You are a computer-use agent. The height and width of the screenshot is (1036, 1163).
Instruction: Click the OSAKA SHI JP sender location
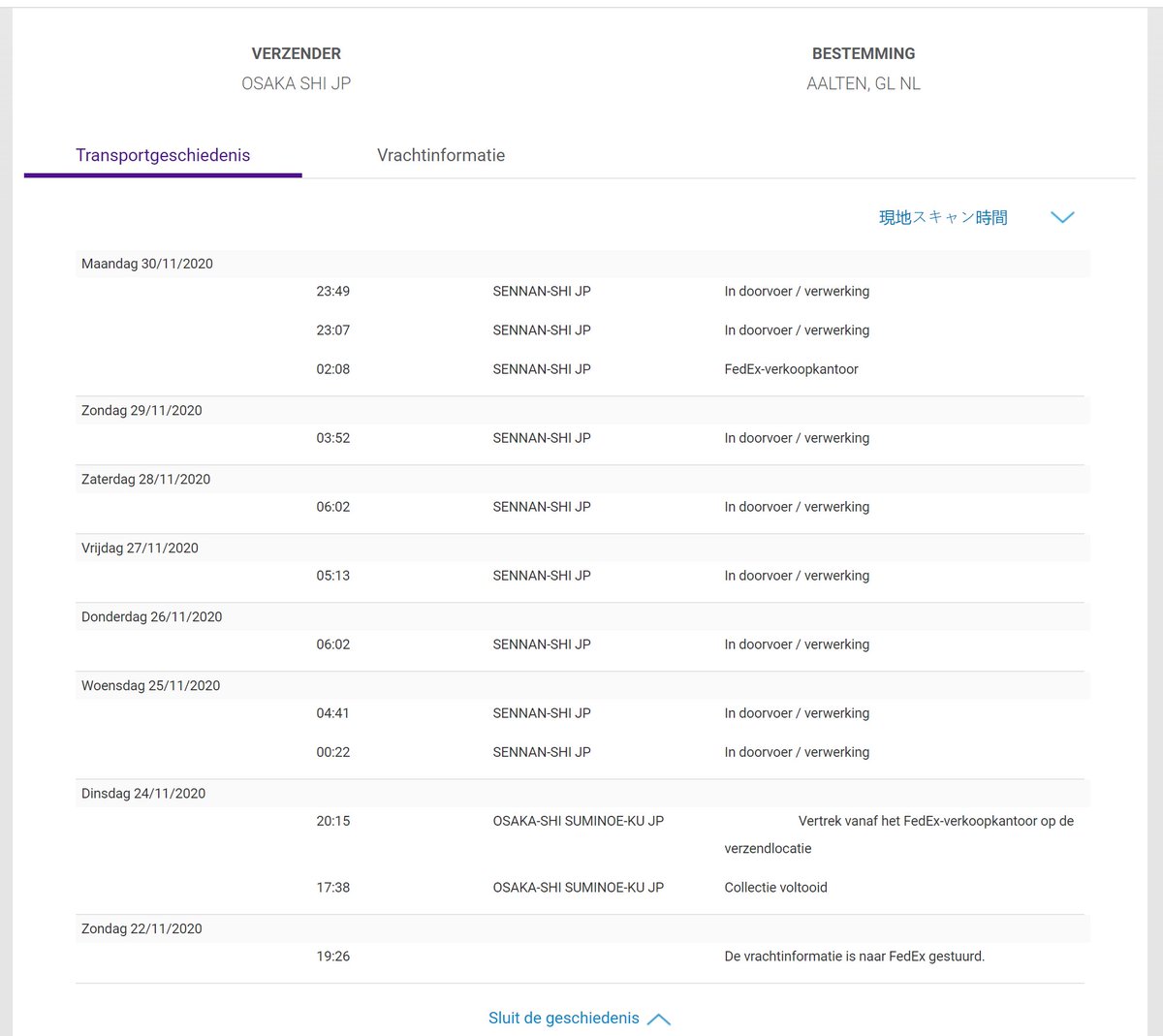[297, 83]
